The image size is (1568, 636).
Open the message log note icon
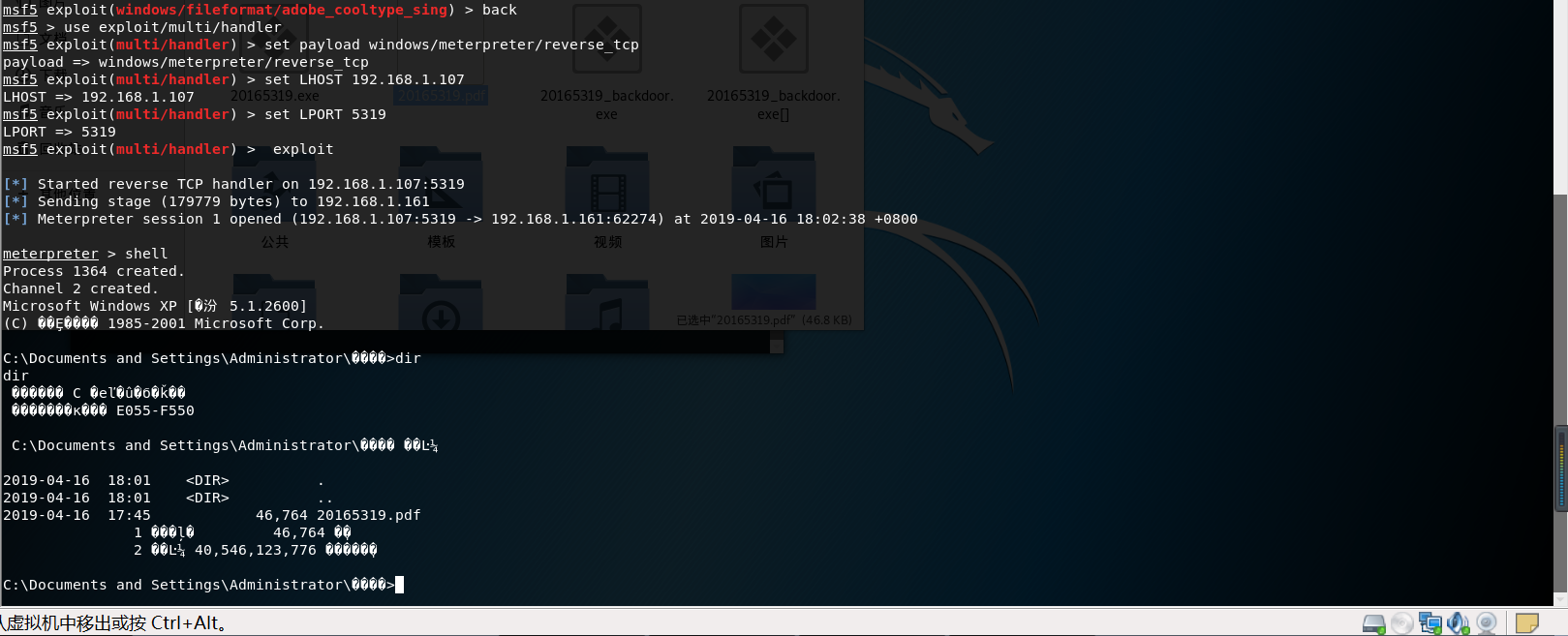pos(1527,623)
